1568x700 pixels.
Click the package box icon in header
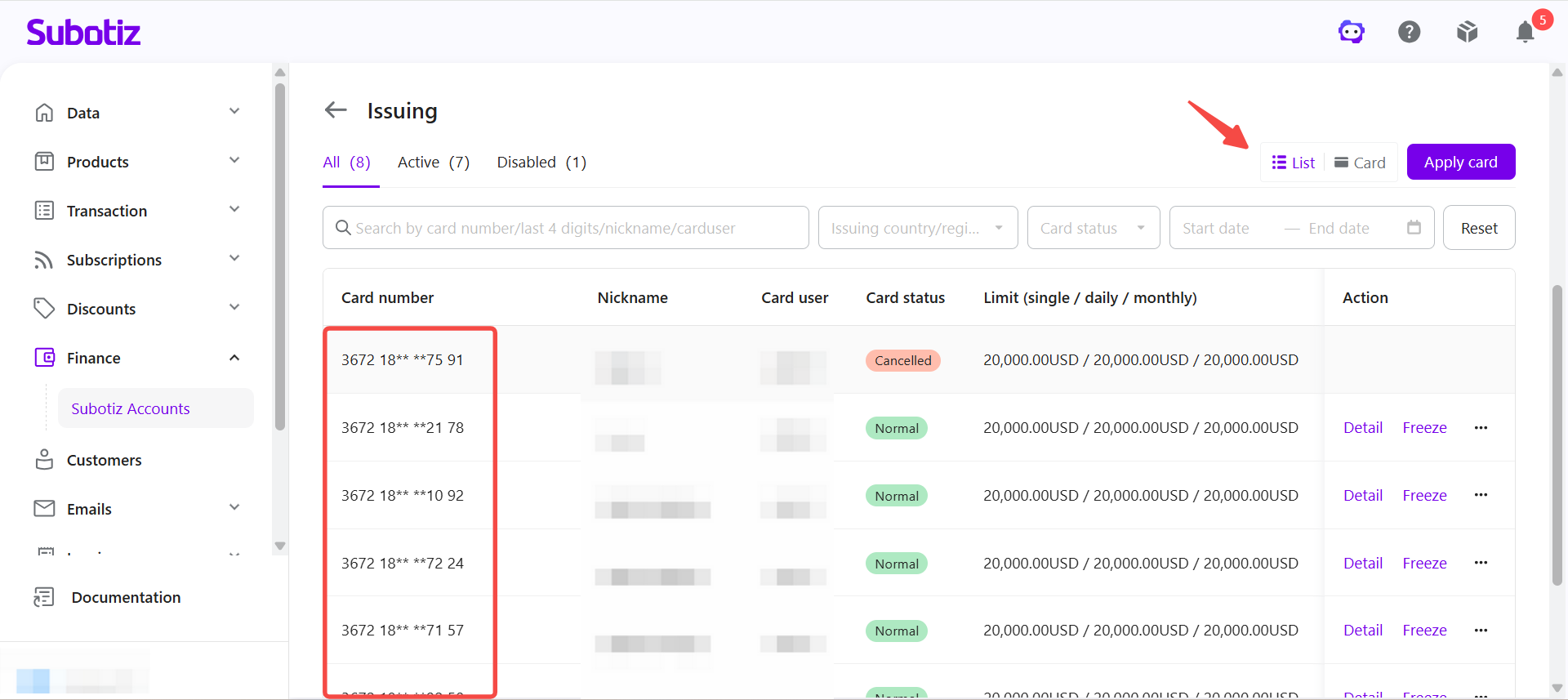coord(1468,32)
